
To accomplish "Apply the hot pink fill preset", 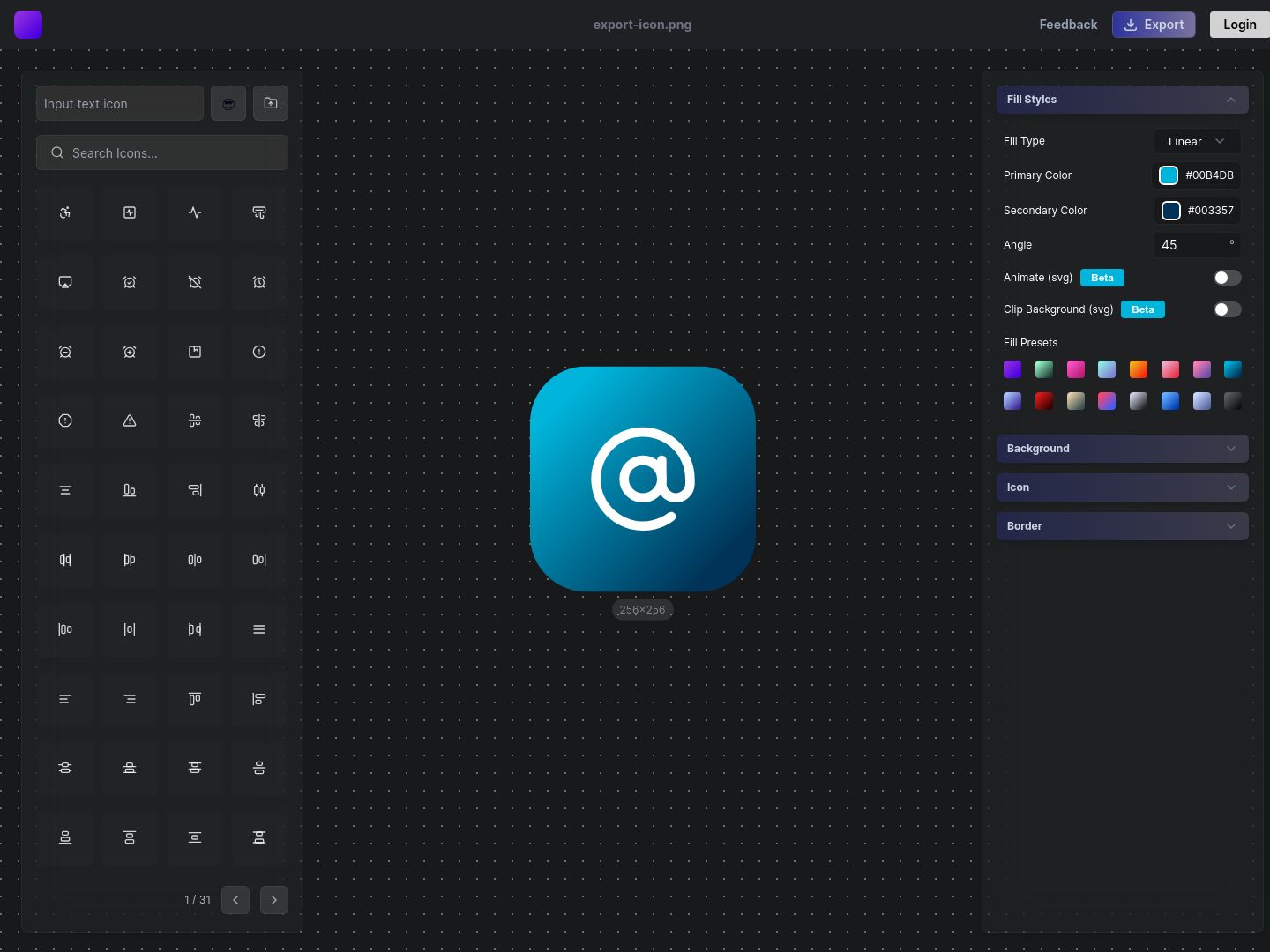I will (x=1076, y=369).
